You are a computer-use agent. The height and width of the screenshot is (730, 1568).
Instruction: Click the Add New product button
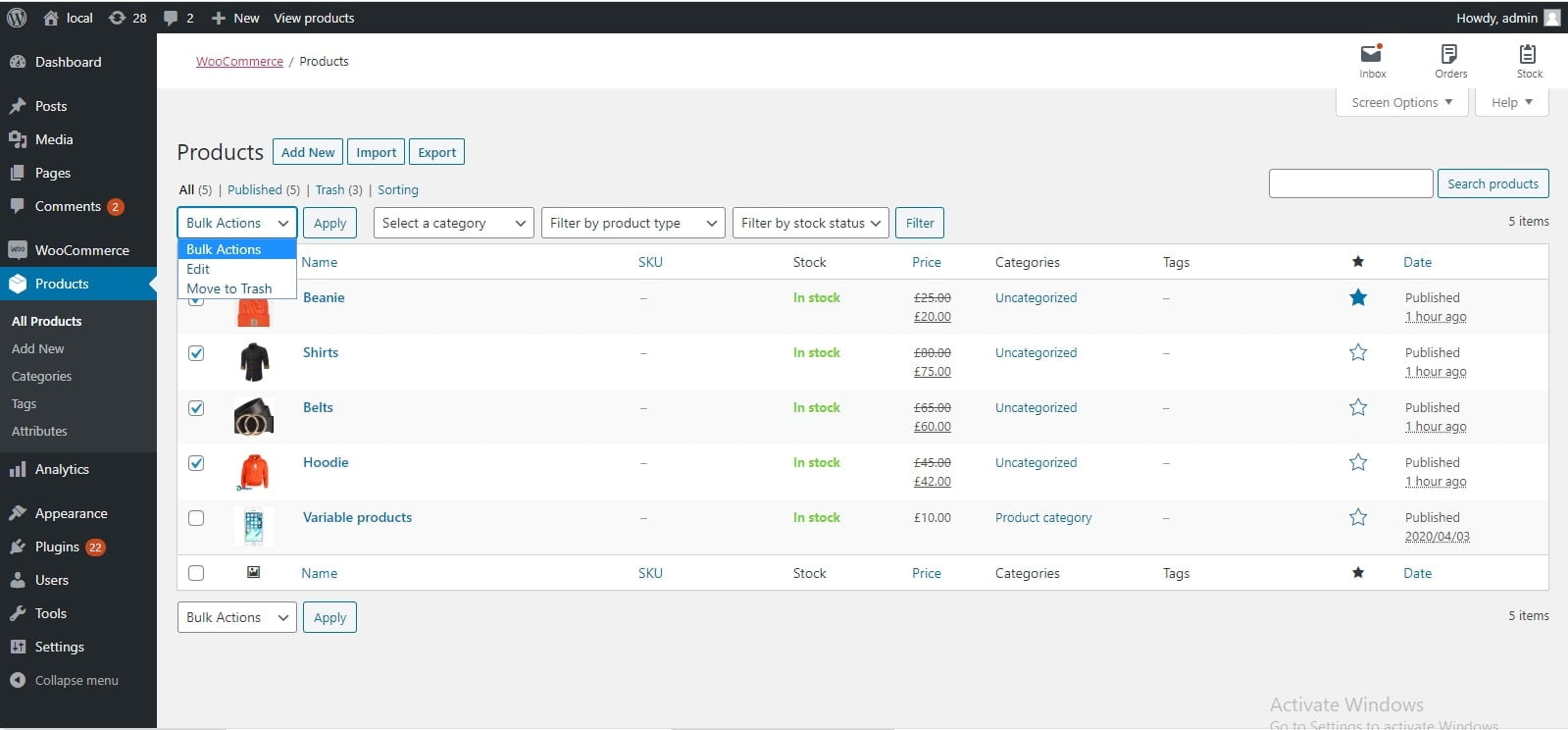tap(308, 152)
